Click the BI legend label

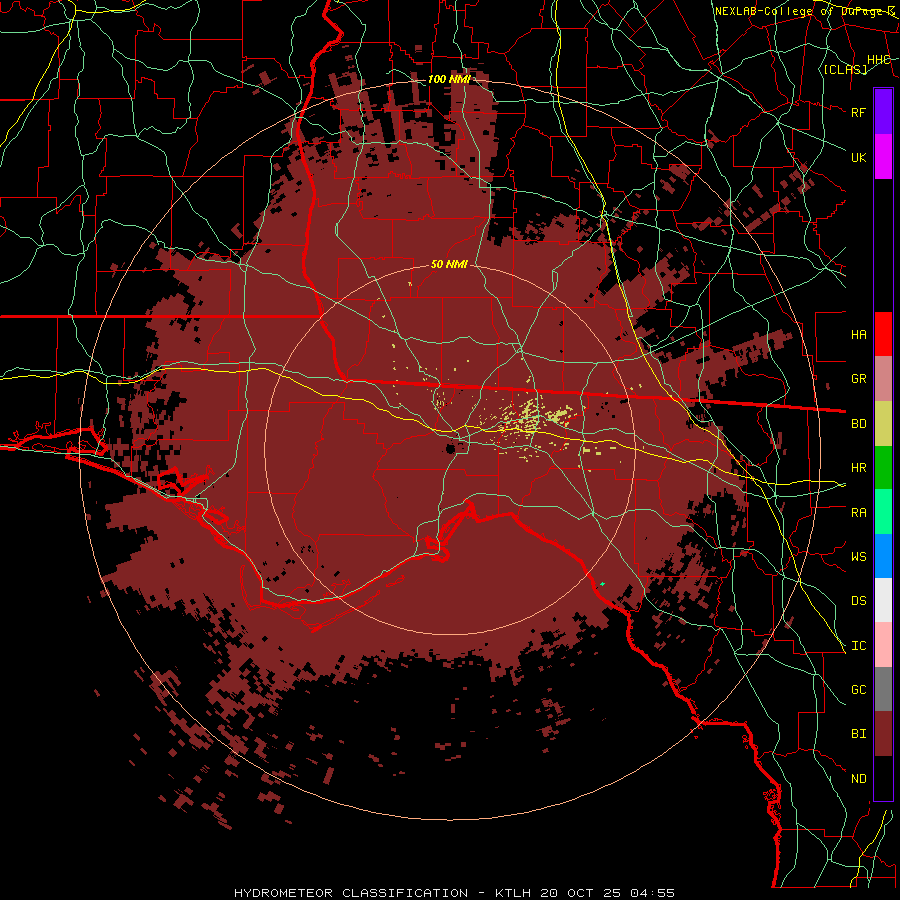[x=858, y=734]
